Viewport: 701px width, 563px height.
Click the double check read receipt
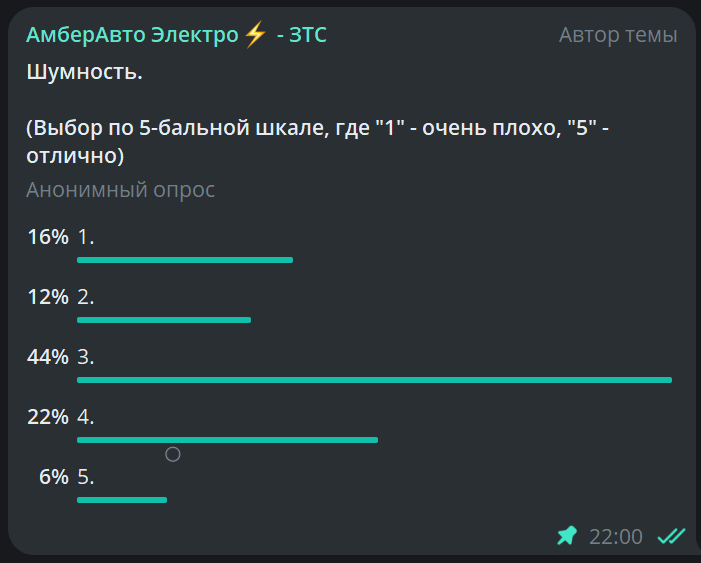(670, 537)
